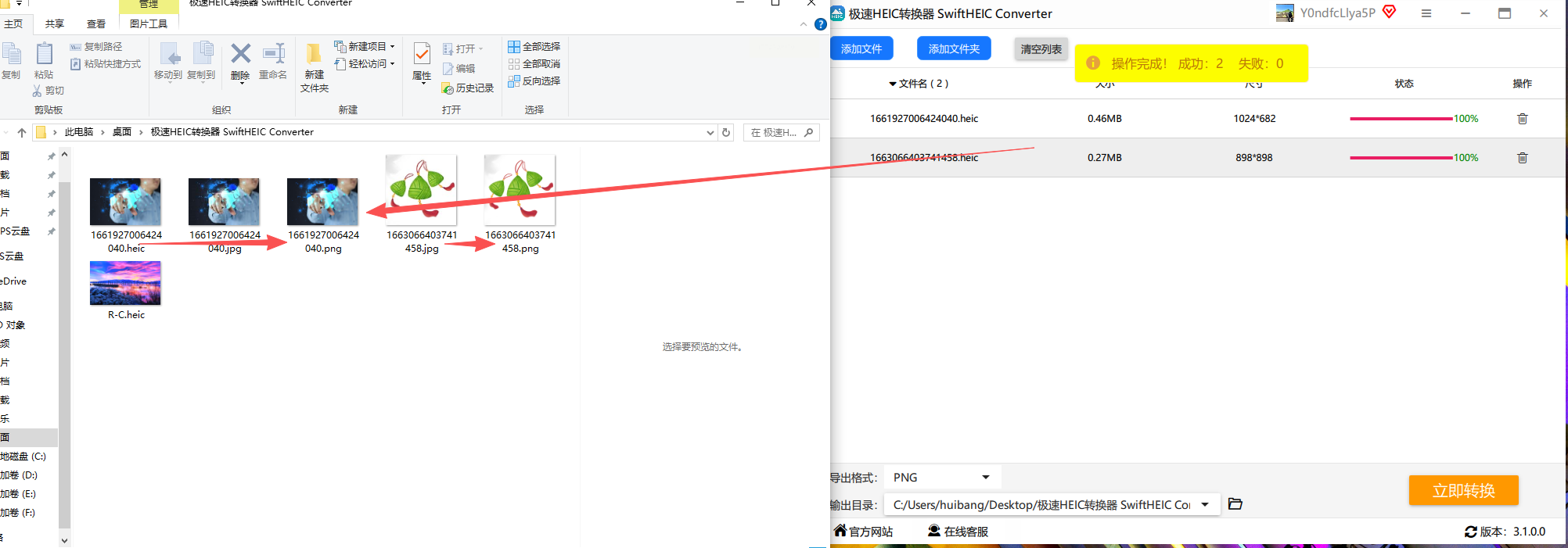Click This PC in the breadcrumb path
This screenshot has height=548, width=1568.
click(79, 132)
